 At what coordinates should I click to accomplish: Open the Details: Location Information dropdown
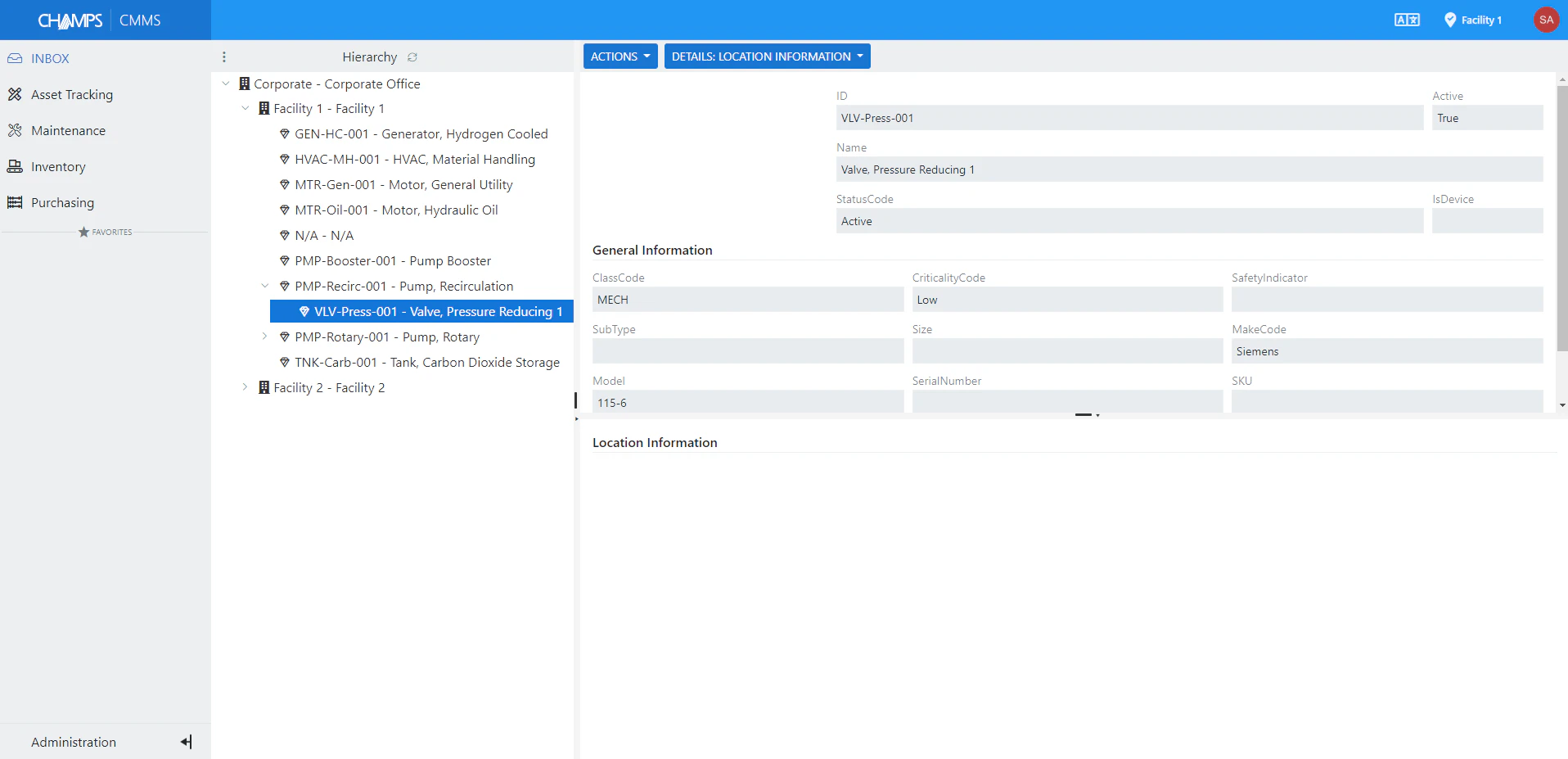[766, 56]
